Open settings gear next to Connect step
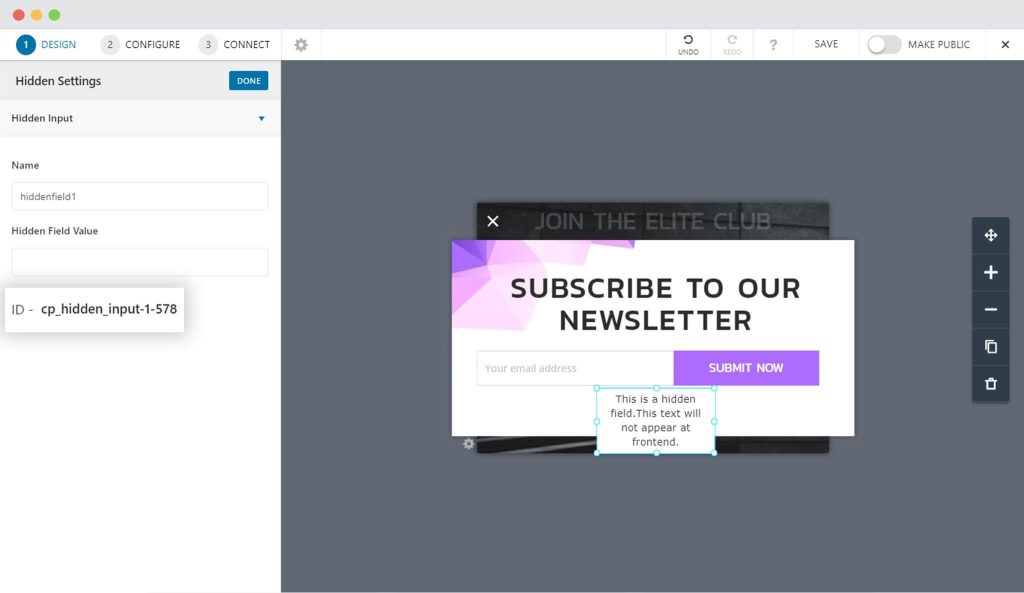The width and height of the screenshot is (1024, 593). (300, 44)
